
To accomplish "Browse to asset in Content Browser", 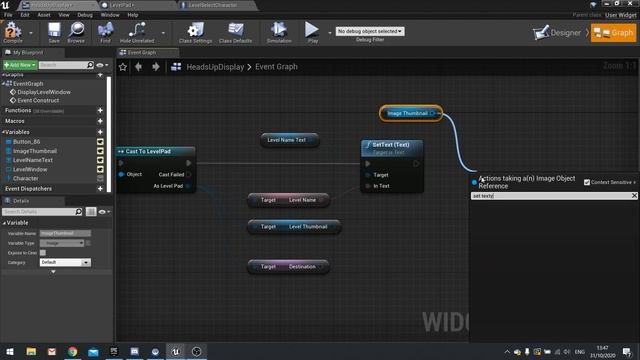I will point(76,32).
